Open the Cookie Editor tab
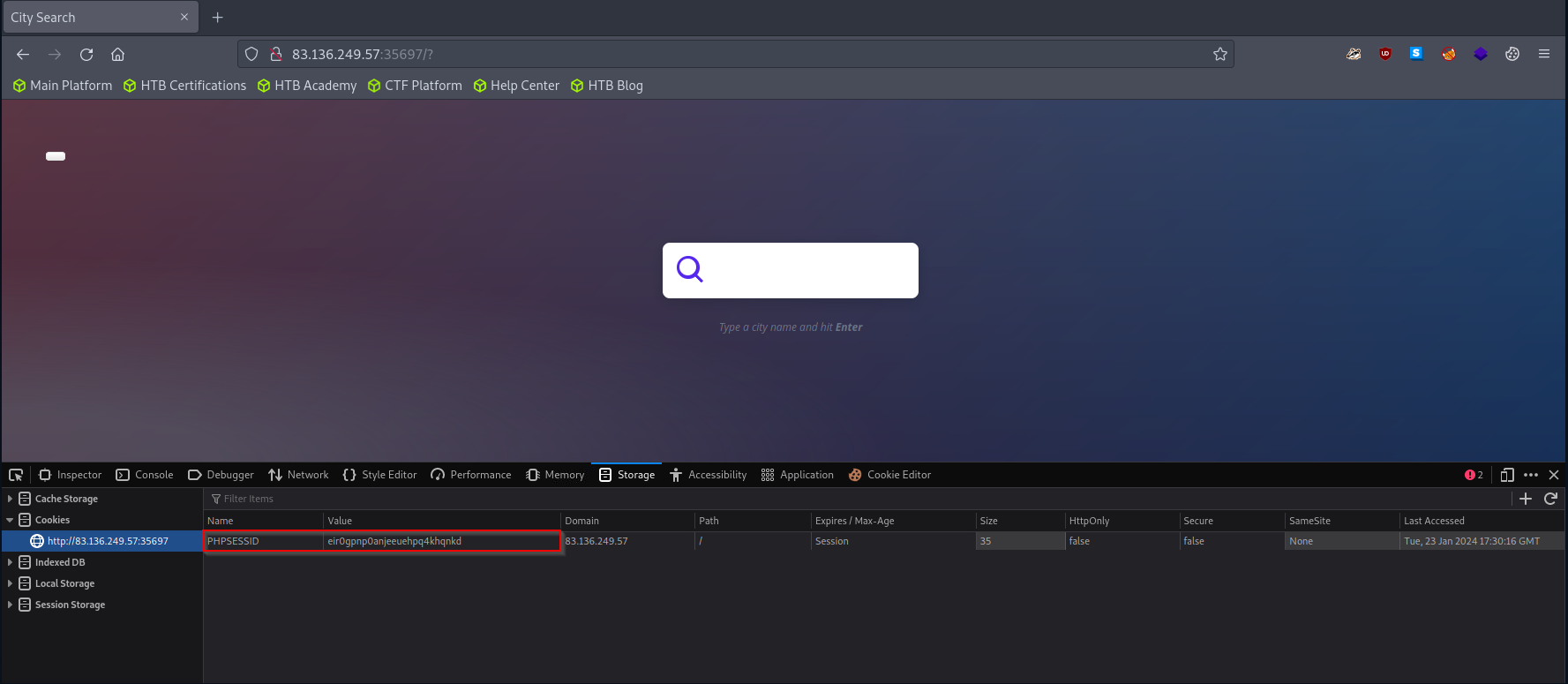Viewport: 1568px width, 684px height. [889, 475]
